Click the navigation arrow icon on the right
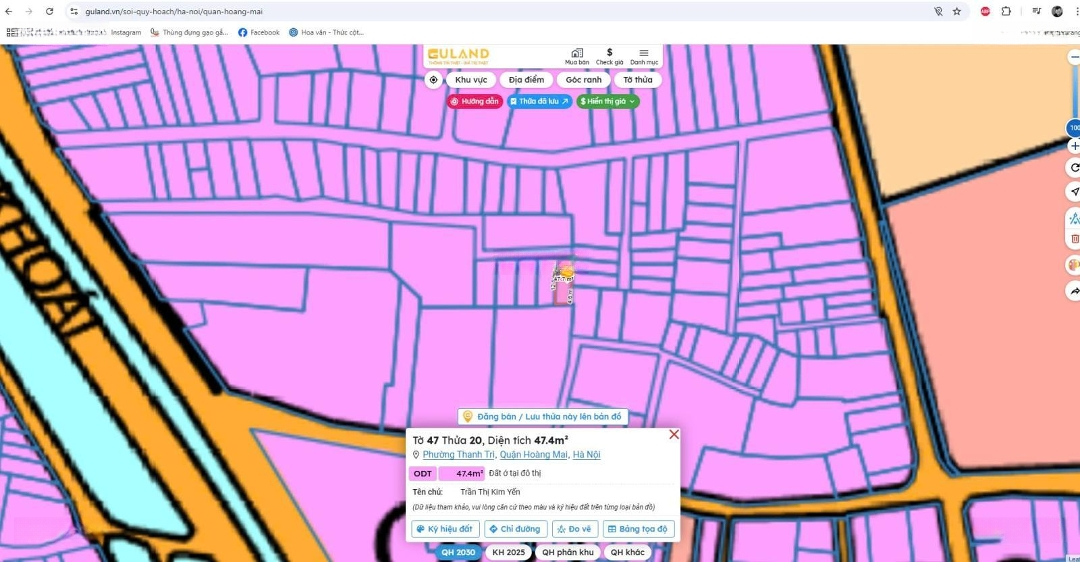This screenshot has width=1080, height=562. tap(1074, 192)
